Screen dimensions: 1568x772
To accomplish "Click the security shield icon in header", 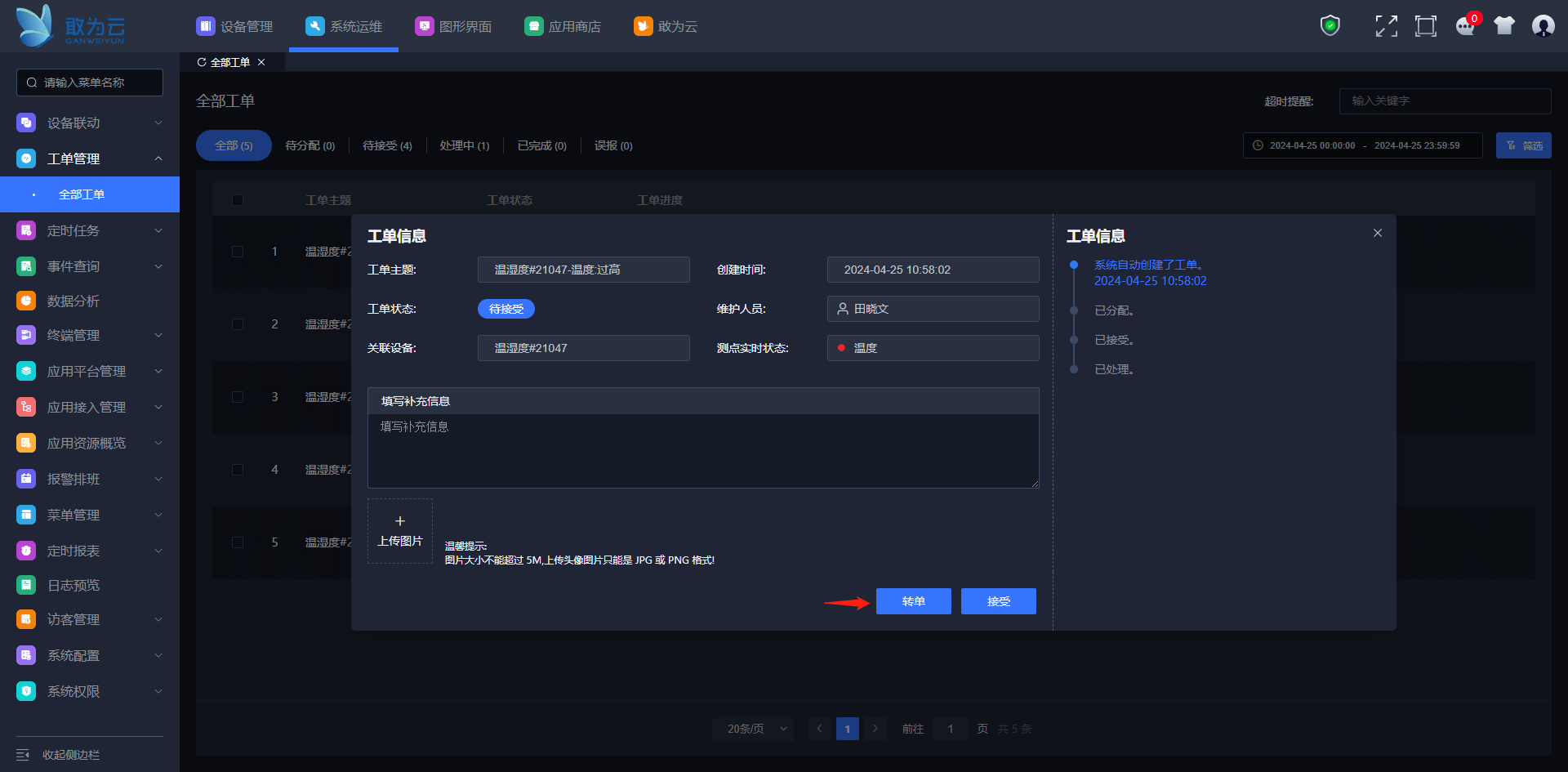I will pos(1330,26).
